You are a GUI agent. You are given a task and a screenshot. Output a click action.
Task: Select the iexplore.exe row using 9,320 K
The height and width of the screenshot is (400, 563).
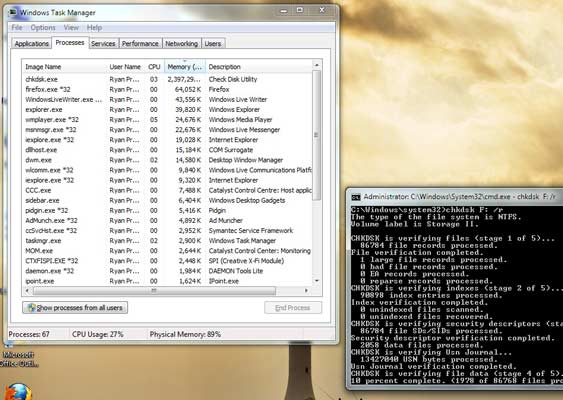167,180
